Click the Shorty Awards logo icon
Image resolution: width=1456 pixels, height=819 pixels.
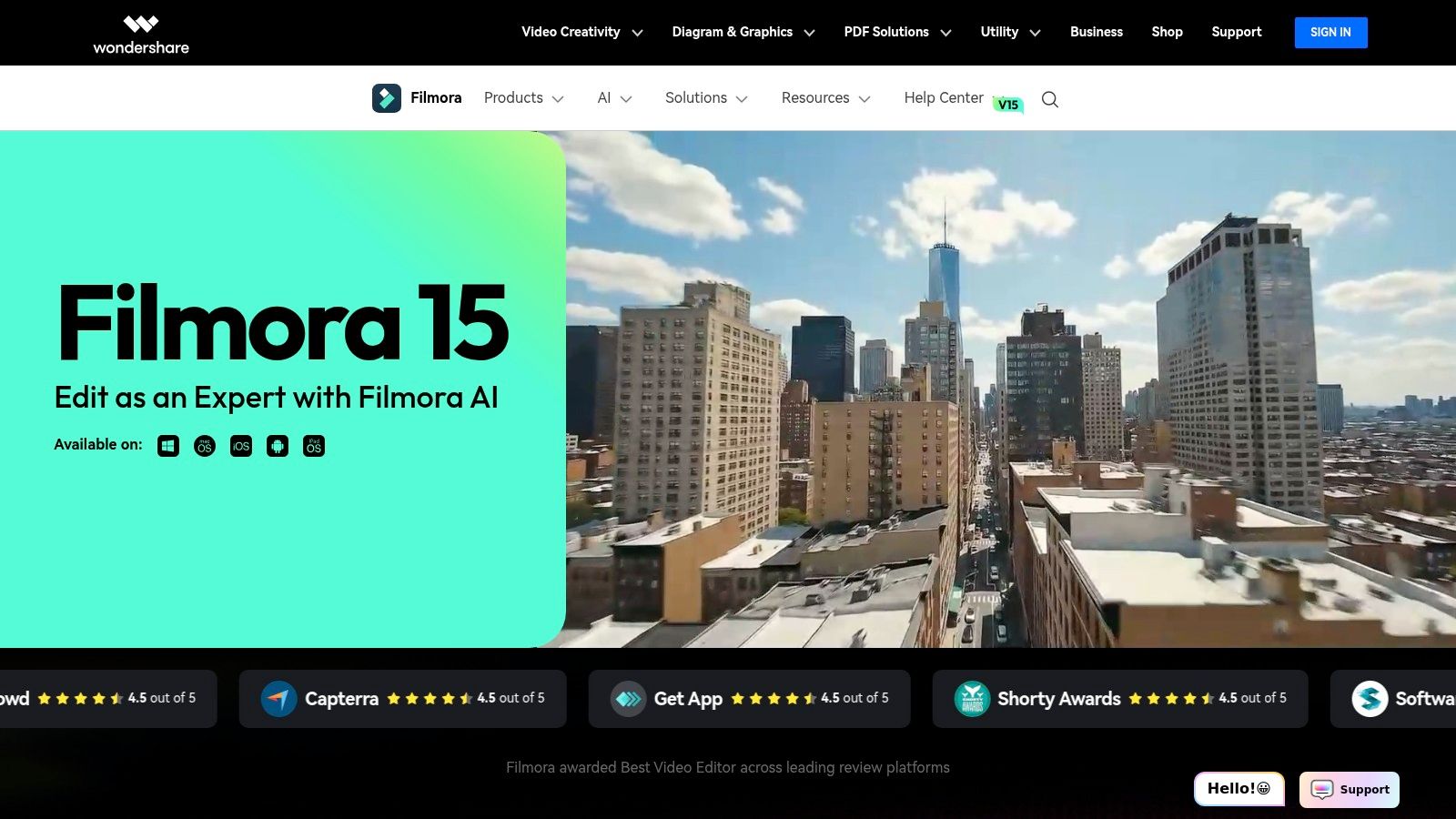[972, 699]
